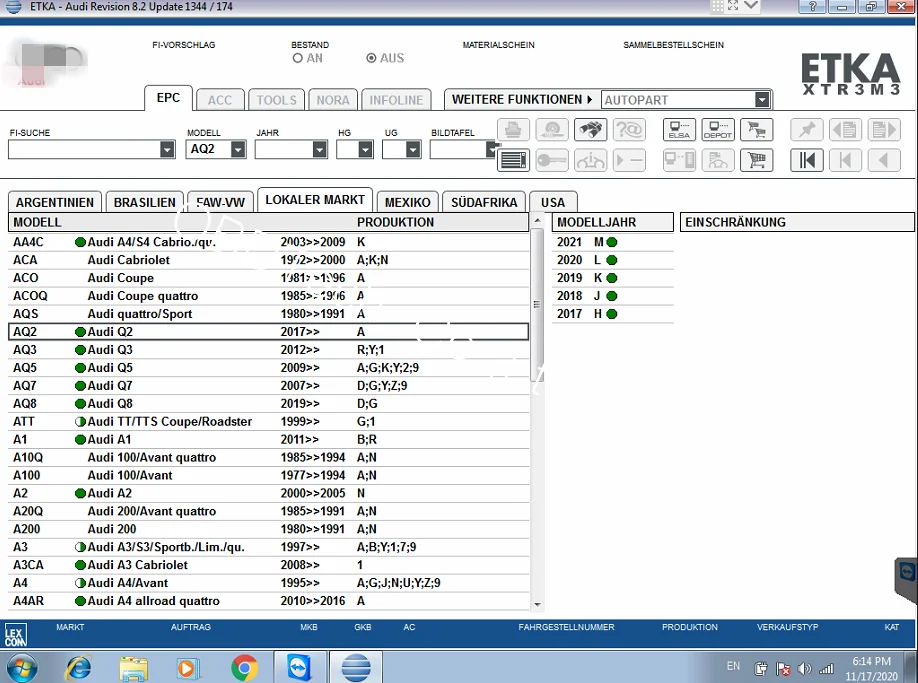Click the left triangle back icon
Image resolution: width=918 pixels, height=683 pixels.
pos(884,160)
